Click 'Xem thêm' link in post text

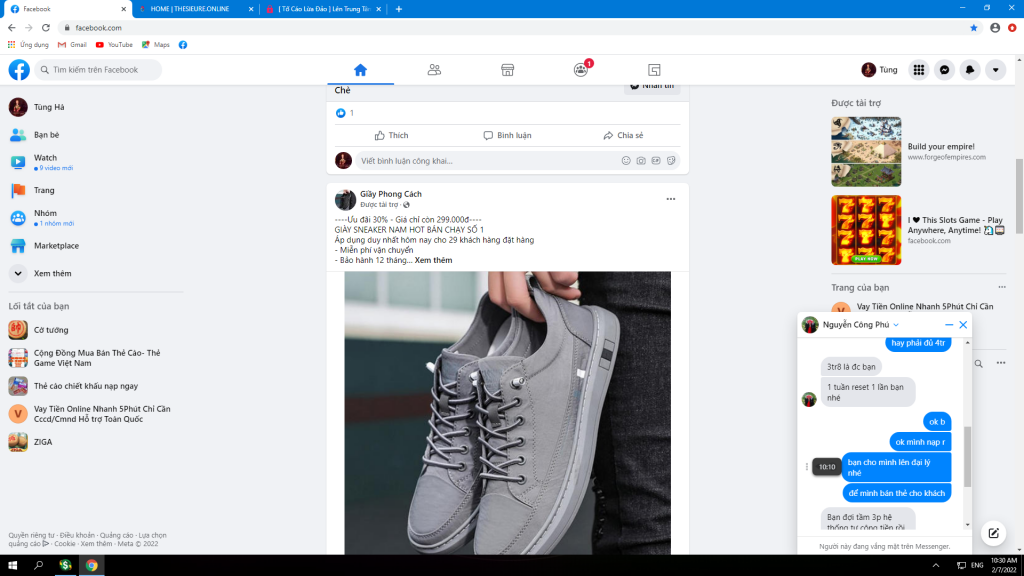(x=433, y=260)
